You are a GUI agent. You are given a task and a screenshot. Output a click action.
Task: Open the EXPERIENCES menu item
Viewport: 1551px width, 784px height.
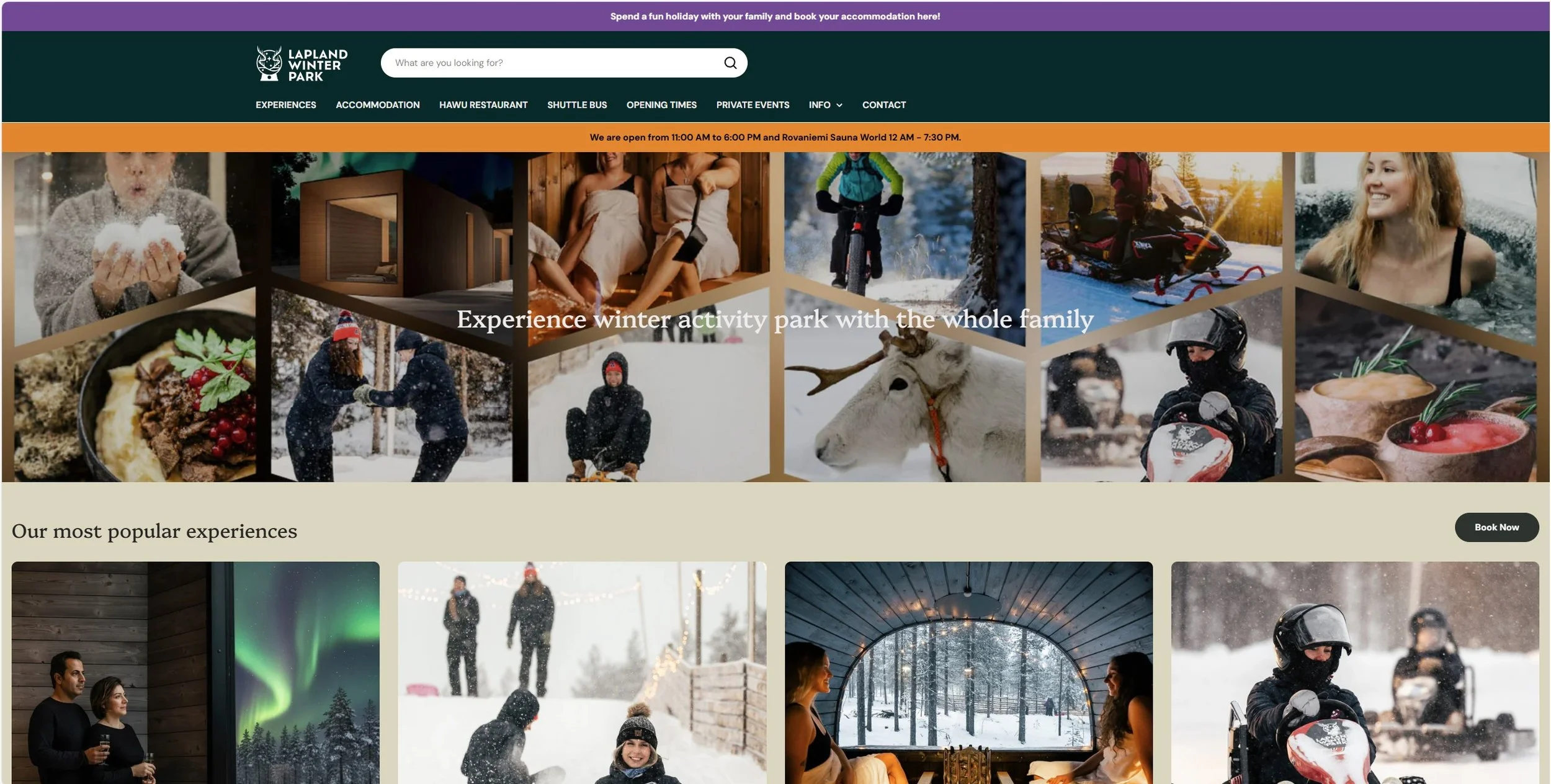285,105
